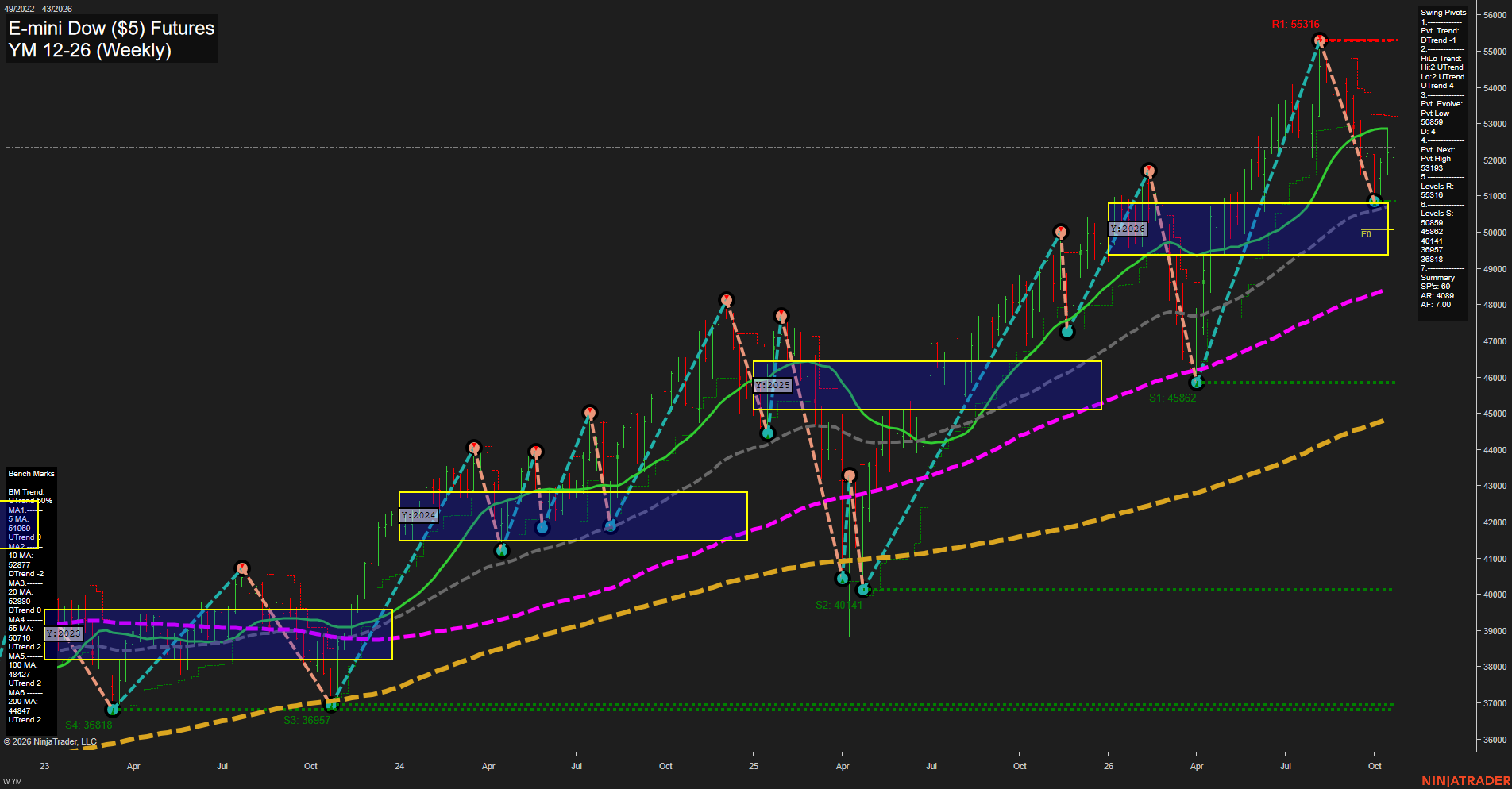Click the F0 label in the 2026 zone
Viewport: 1512px width, 789px height.
click(1366, 234)
